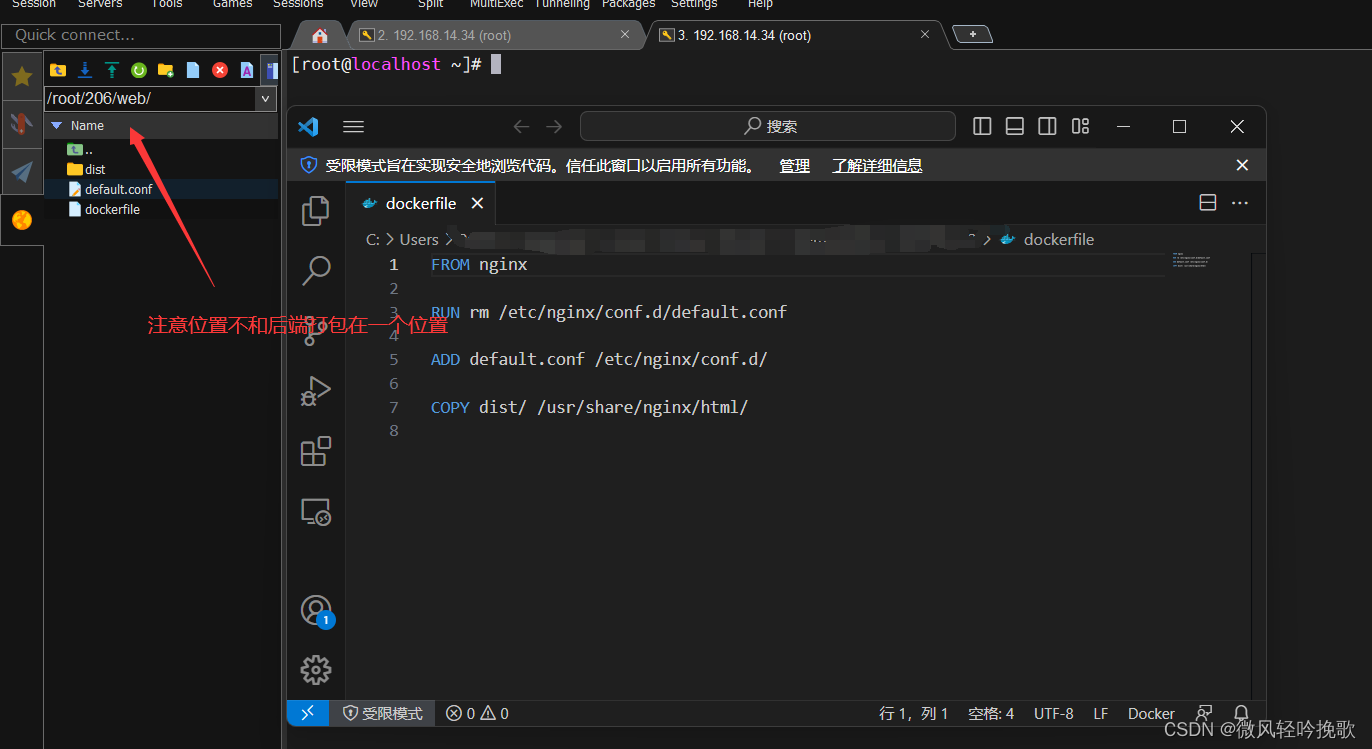Go to the MobaXterm home tab

320,35
